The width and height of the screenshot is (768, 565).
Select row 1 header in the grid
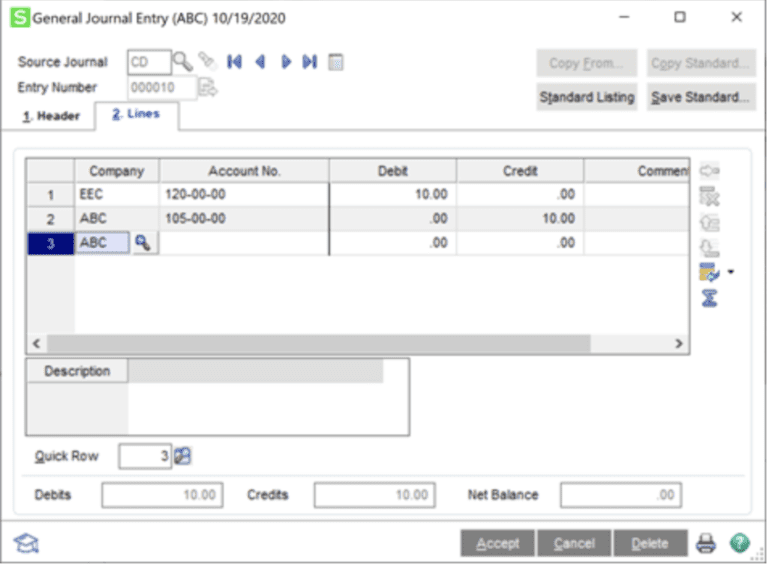click(50, 194)
